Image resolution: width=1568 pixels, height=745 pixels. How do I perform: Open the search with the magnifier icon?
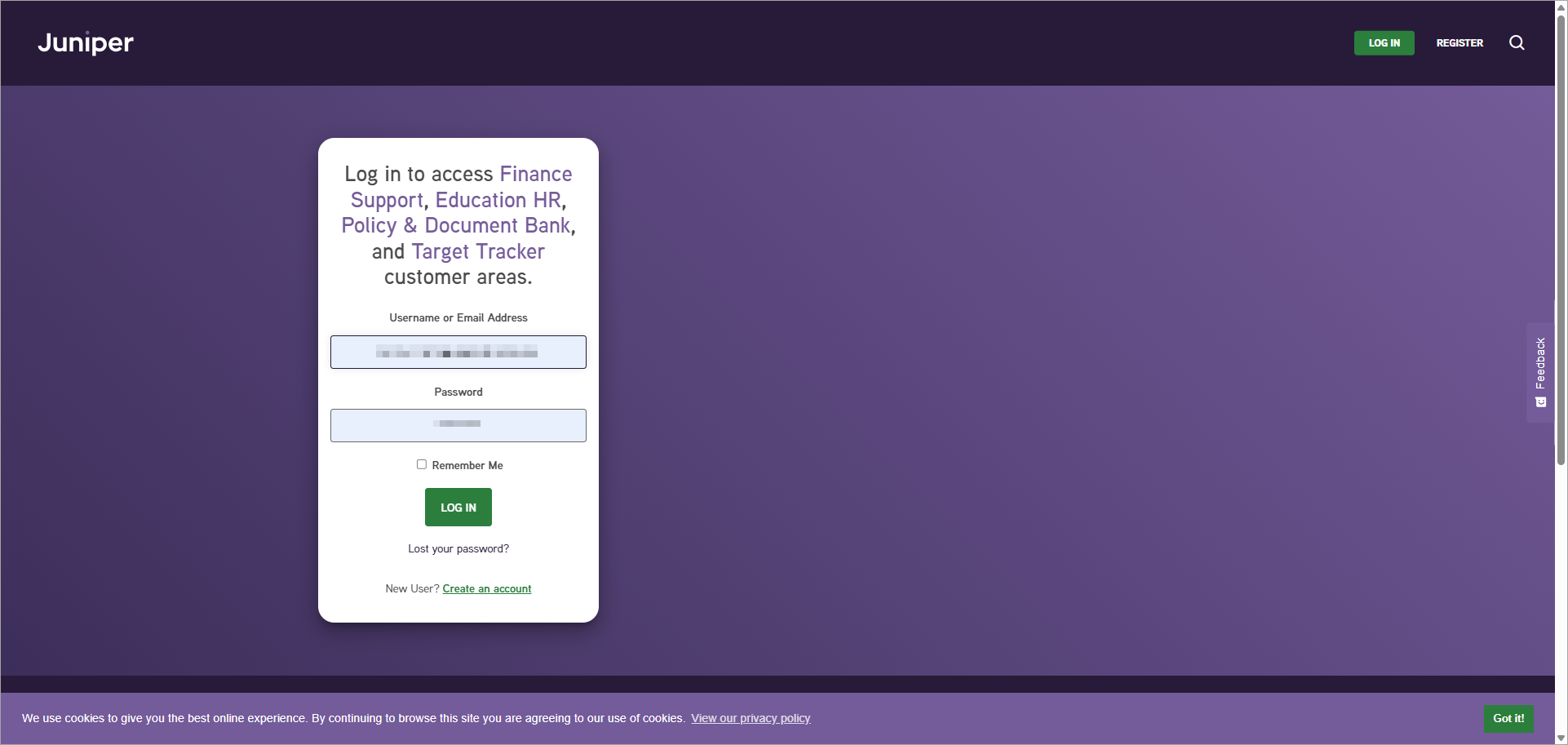pyautogui.click(x=1517, y=42)
